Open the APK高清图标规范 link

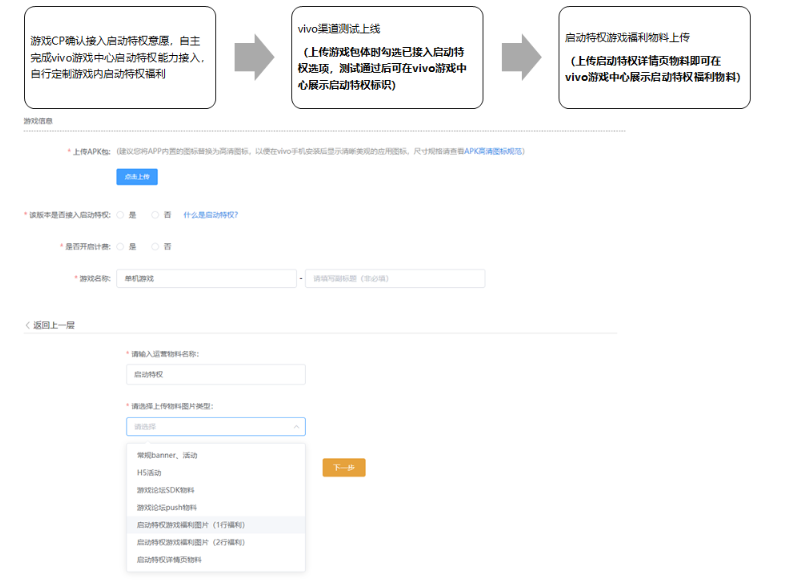tap(493, 151)
